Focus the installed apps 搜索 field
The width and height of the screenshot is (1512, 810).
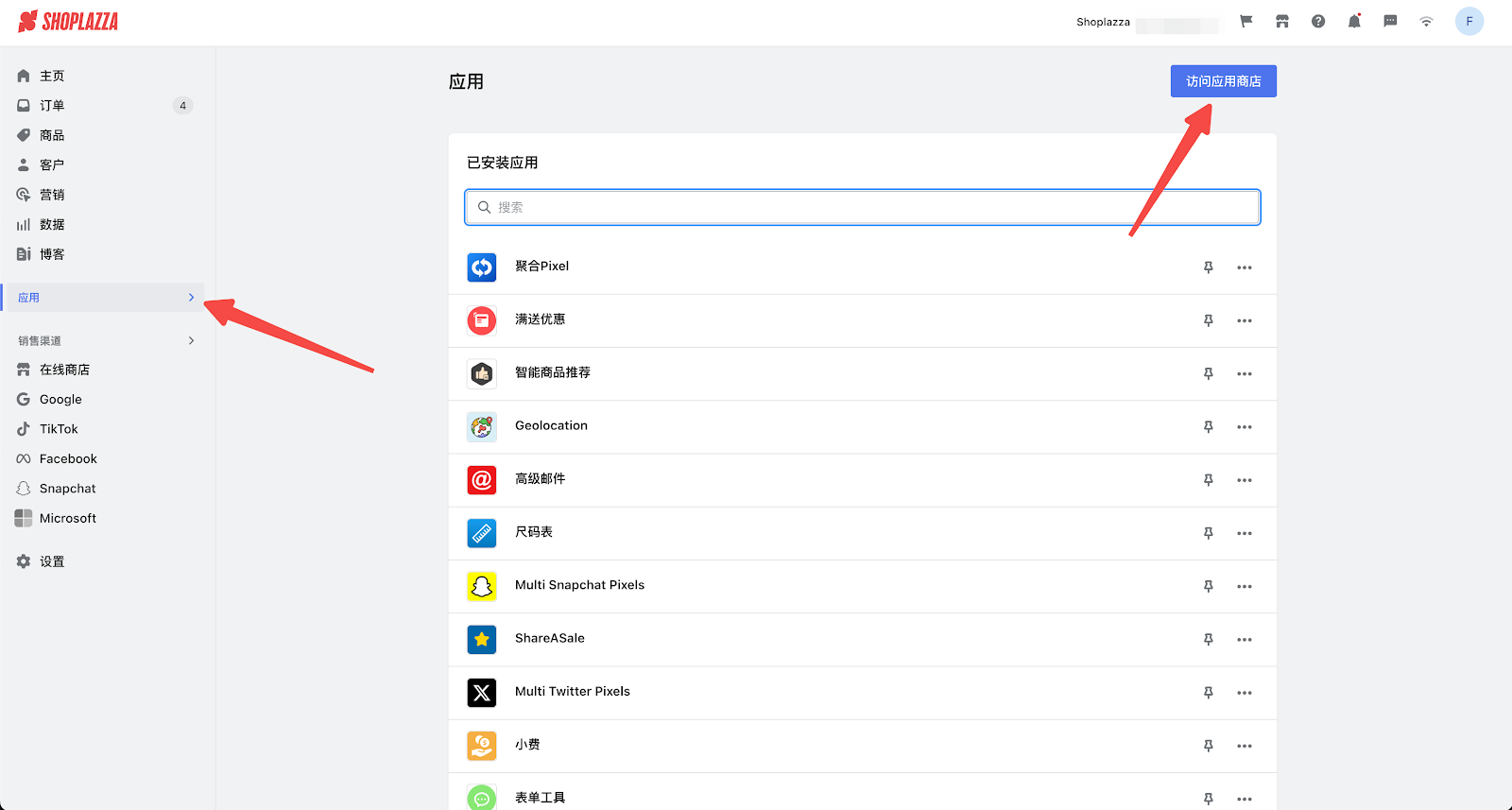(x=862, y=207)
